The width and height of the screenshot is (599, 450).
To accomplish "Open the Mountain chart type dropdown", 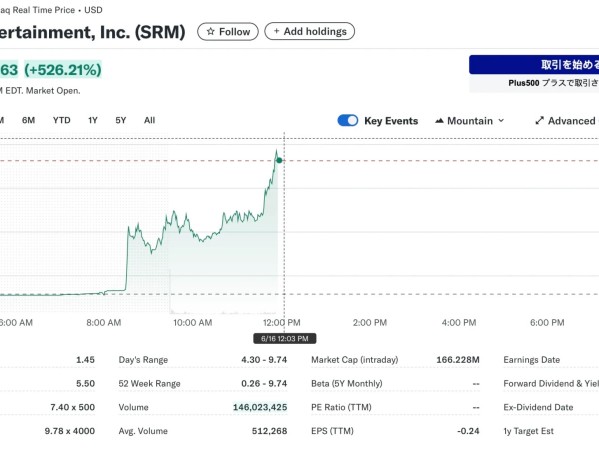I will click(x=470, y=121).
